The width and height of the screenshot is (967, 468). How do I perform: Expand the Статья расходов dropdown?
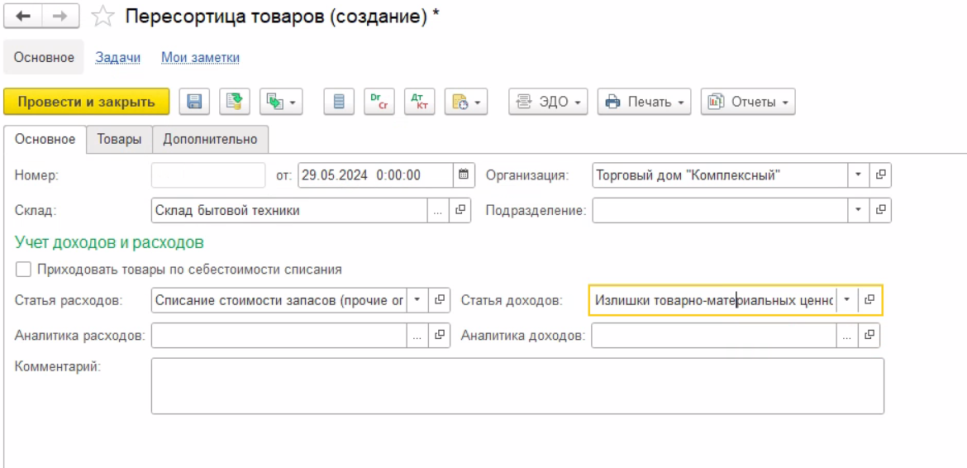417,301
